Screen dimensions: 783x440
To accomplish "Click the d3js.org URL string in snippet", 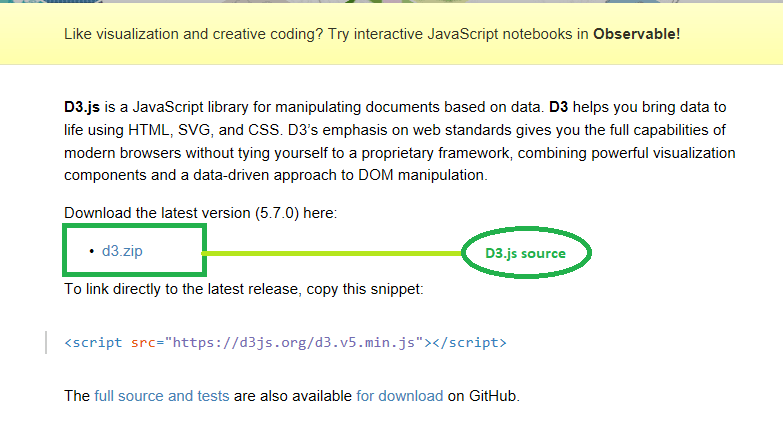I will pyautogui.click(x=299, y=342).
